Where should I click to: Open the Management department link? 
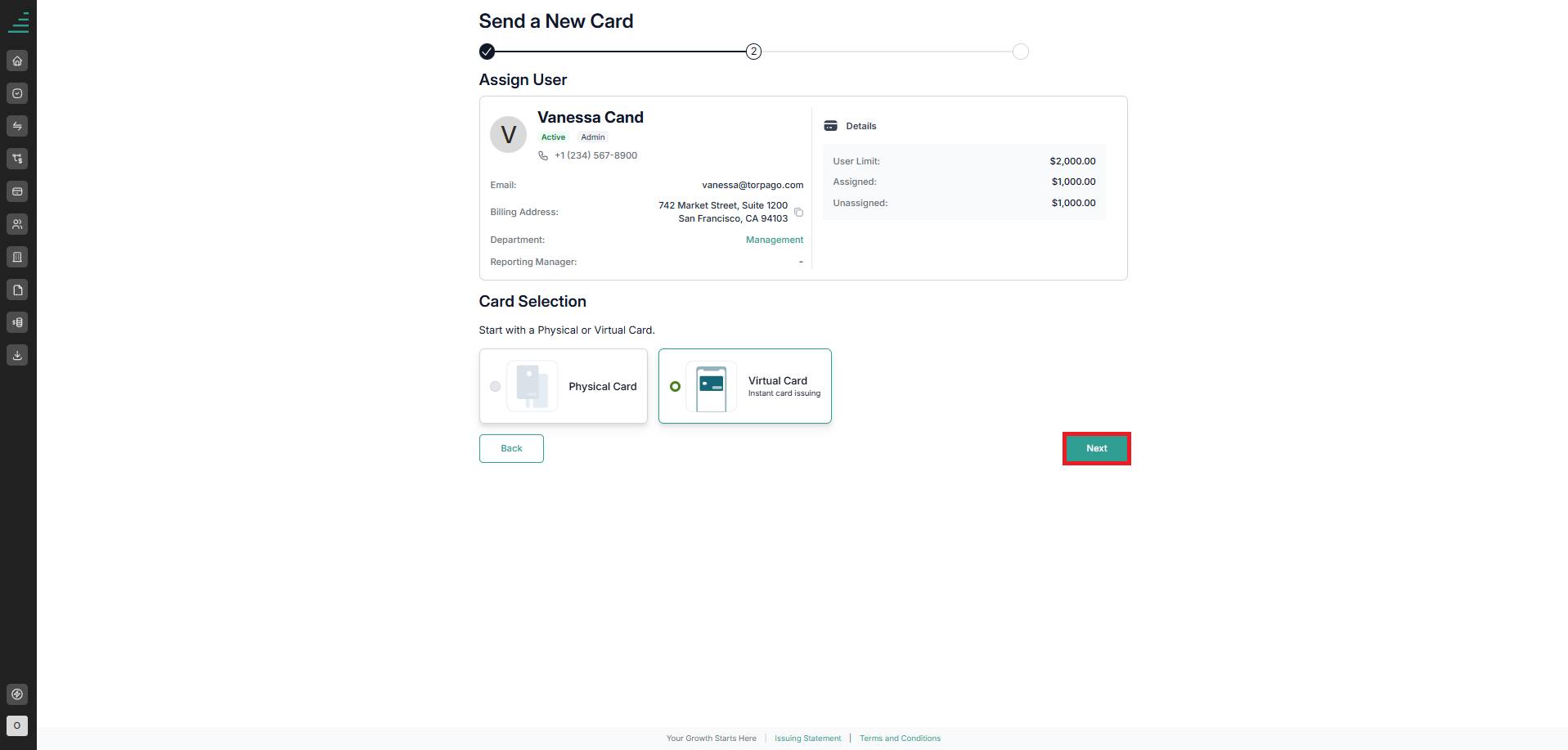pos(775,240)
